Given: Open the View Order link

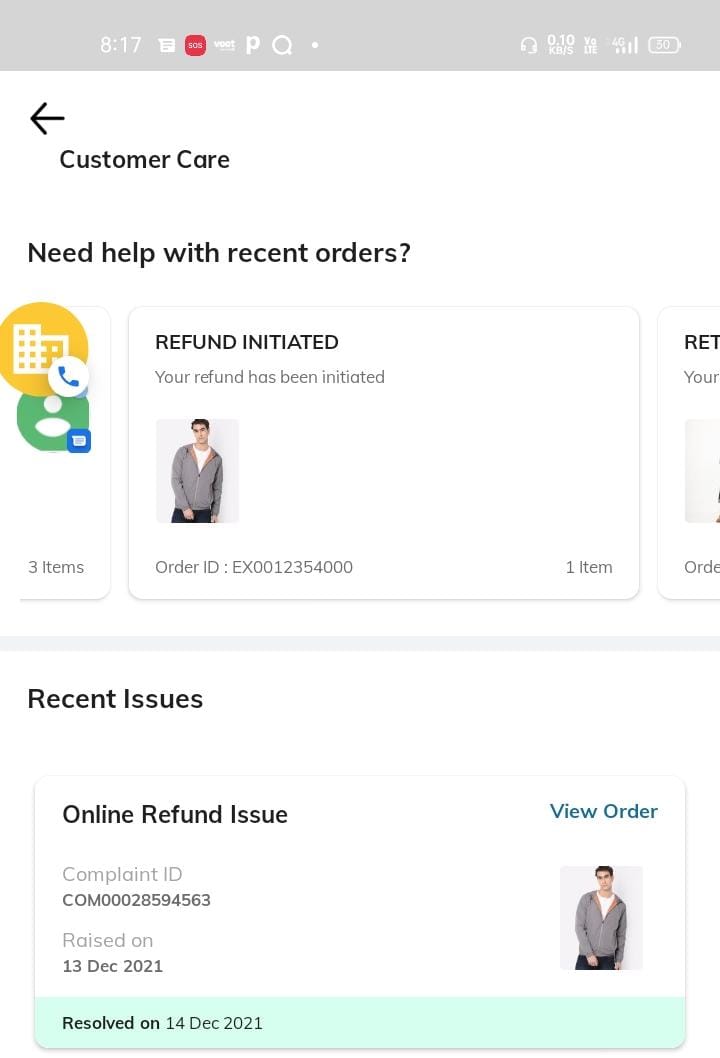Looking at the screenshot, I should point(603,811).
